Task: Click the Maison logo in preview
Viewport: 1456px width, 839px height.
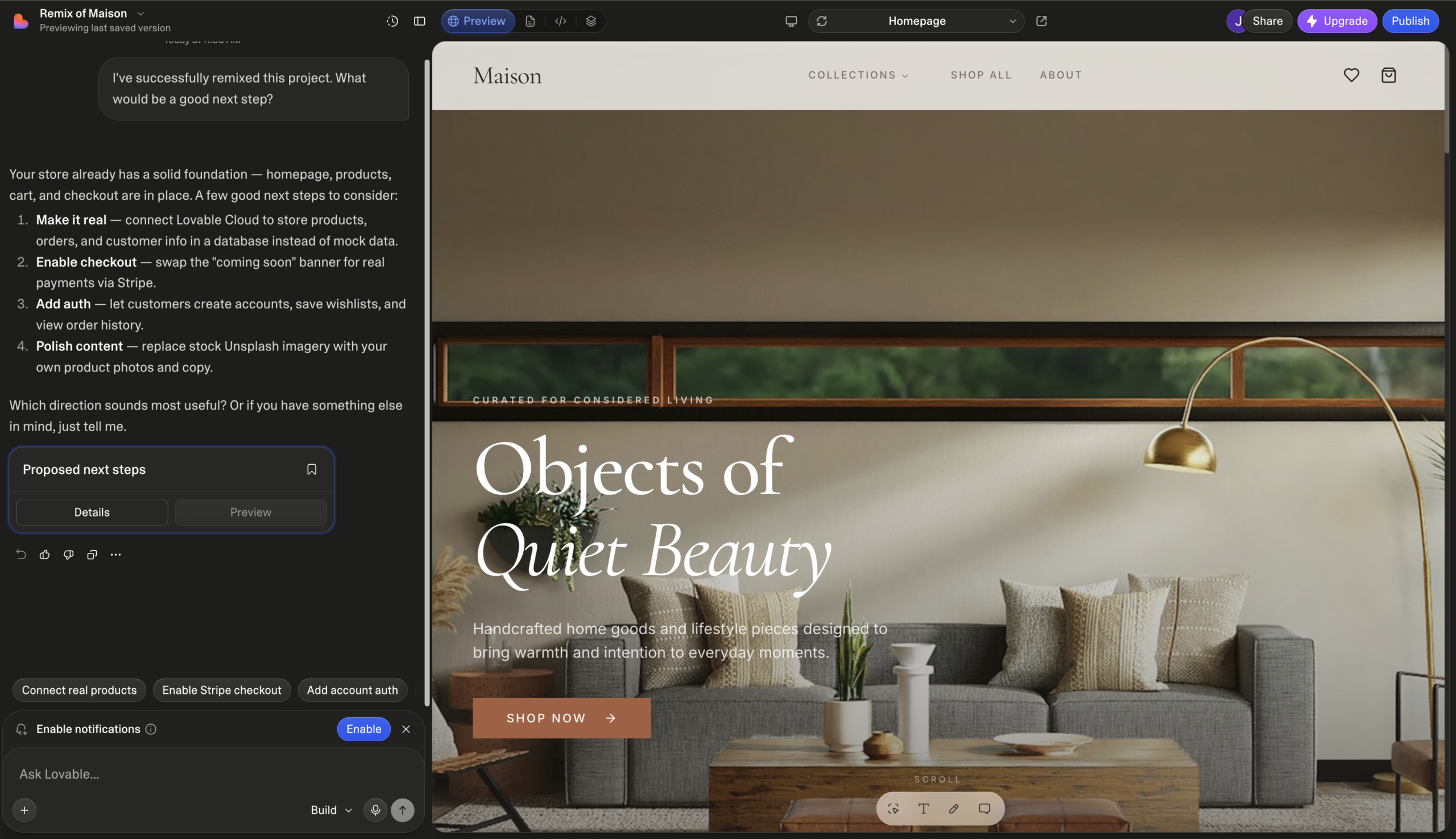Action: (507, 76)
